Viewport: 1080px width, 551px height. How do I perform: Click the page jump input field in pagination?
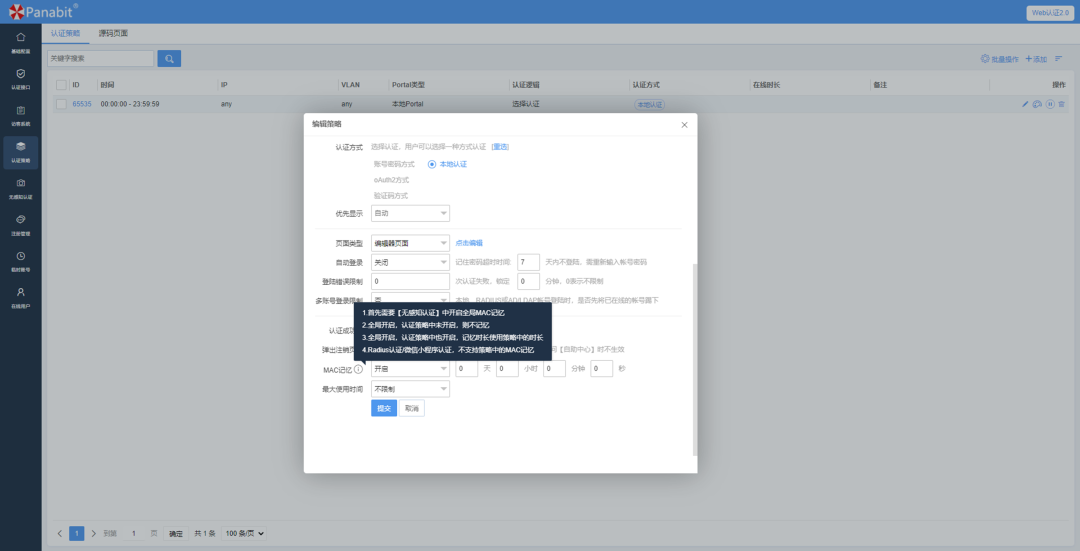pyautogui.click(x=134, y=533)
